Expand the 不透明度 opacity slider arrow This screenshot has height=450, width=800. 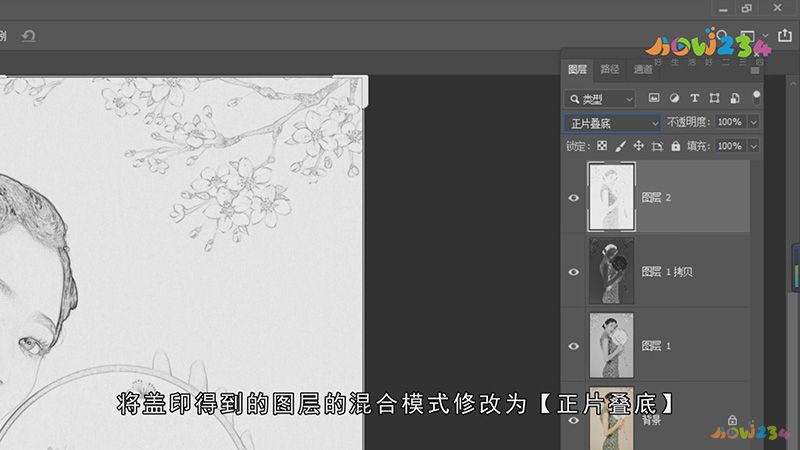(x=753, y=122)
